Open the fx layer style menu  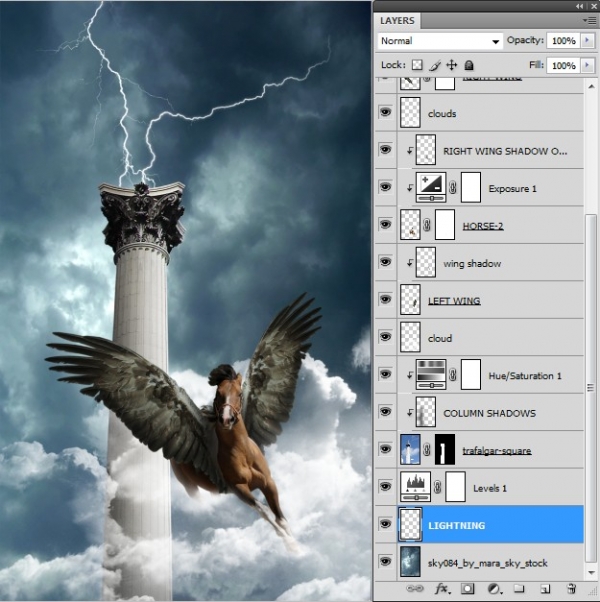click(442, 589)
